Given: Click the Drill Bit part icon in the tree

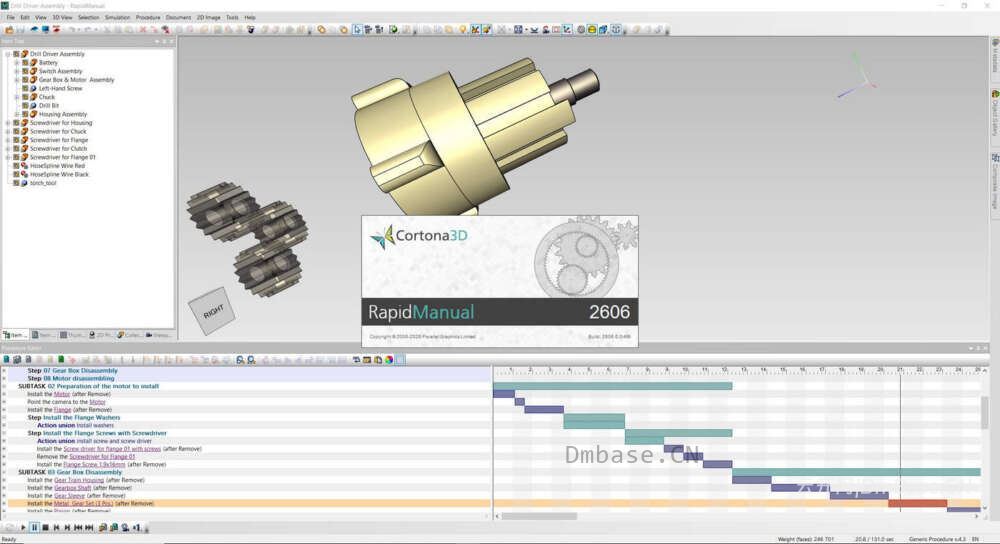Looking at the screenshot, I should coord(33,105).
